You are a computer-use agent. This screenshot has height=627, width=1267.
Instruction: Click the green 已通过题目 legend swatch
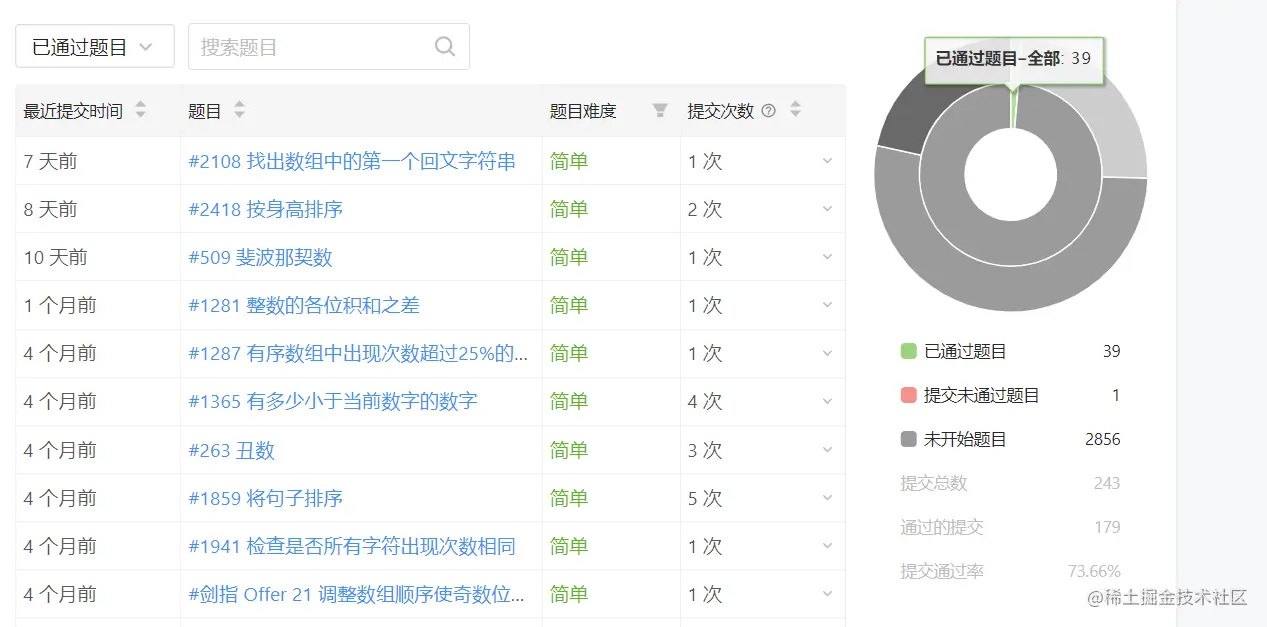908,351
